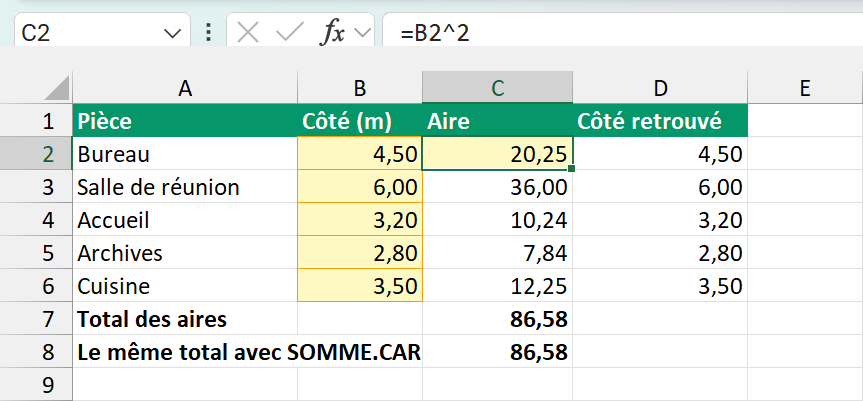The width and height of the screenshot is (863, 401).
Task: Click cell B2 with value 4,50
Action: pos(360,153)
